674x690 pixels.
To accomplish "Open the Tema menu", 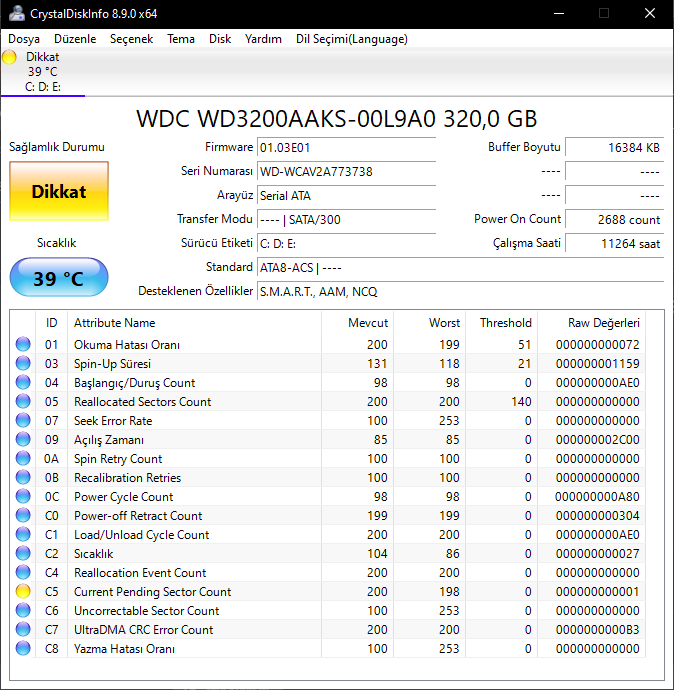I will tap(181, 39).
